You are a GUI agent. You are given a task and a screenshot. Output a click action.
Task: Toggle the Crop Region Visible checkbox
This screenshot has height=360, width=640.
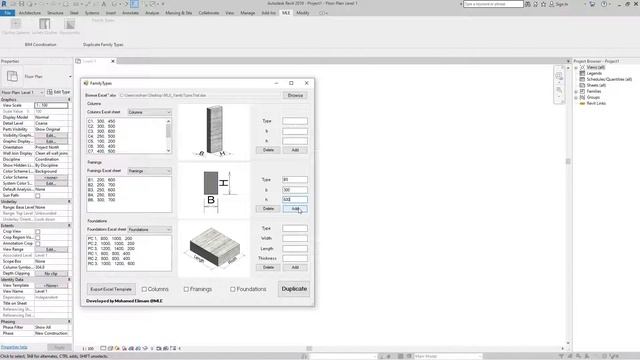pyautogui.click(x=38, y=238)
